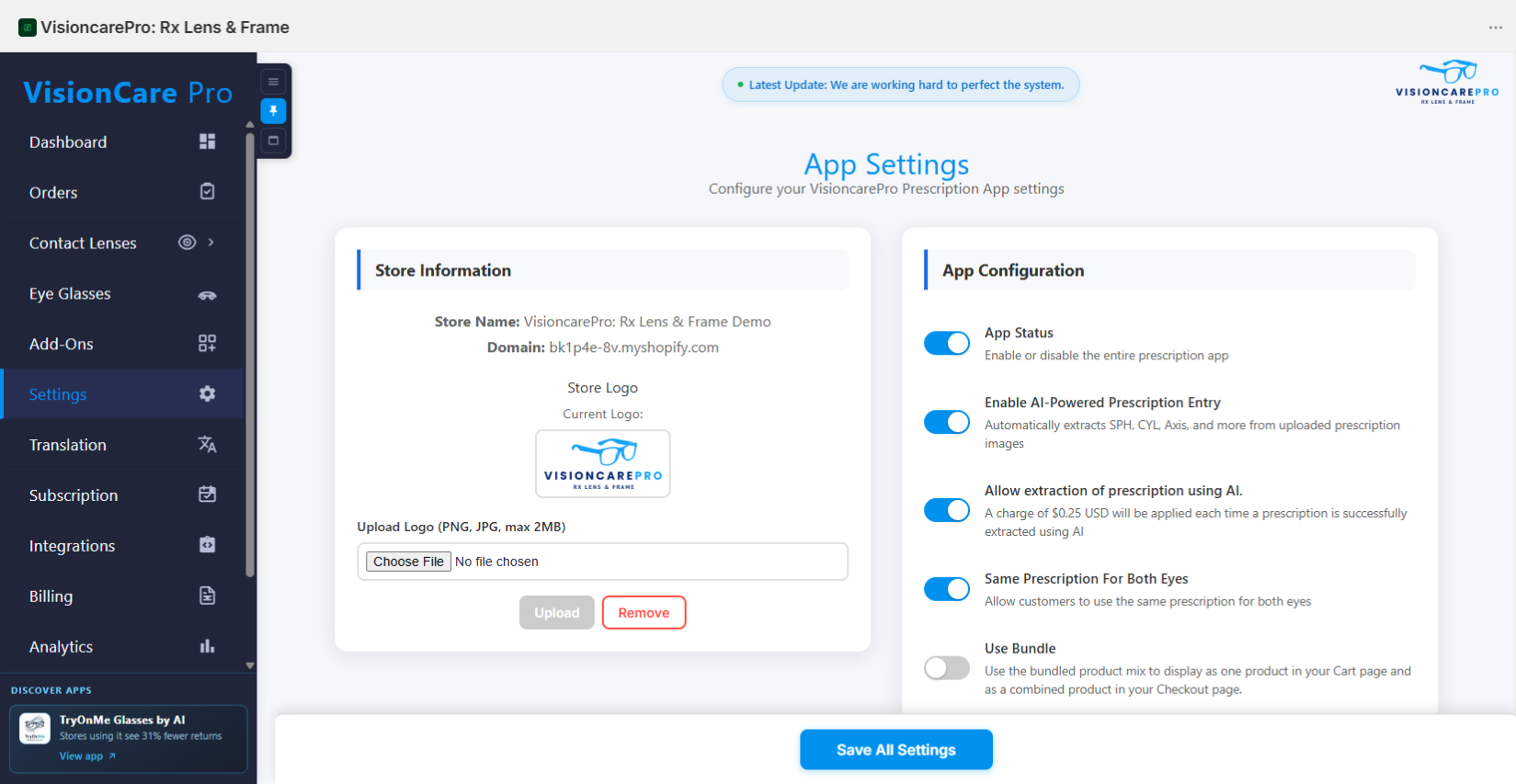The image size is (1516, 784).
Task: Click the window icon below the pin
Action: click(x=273, y=141)
